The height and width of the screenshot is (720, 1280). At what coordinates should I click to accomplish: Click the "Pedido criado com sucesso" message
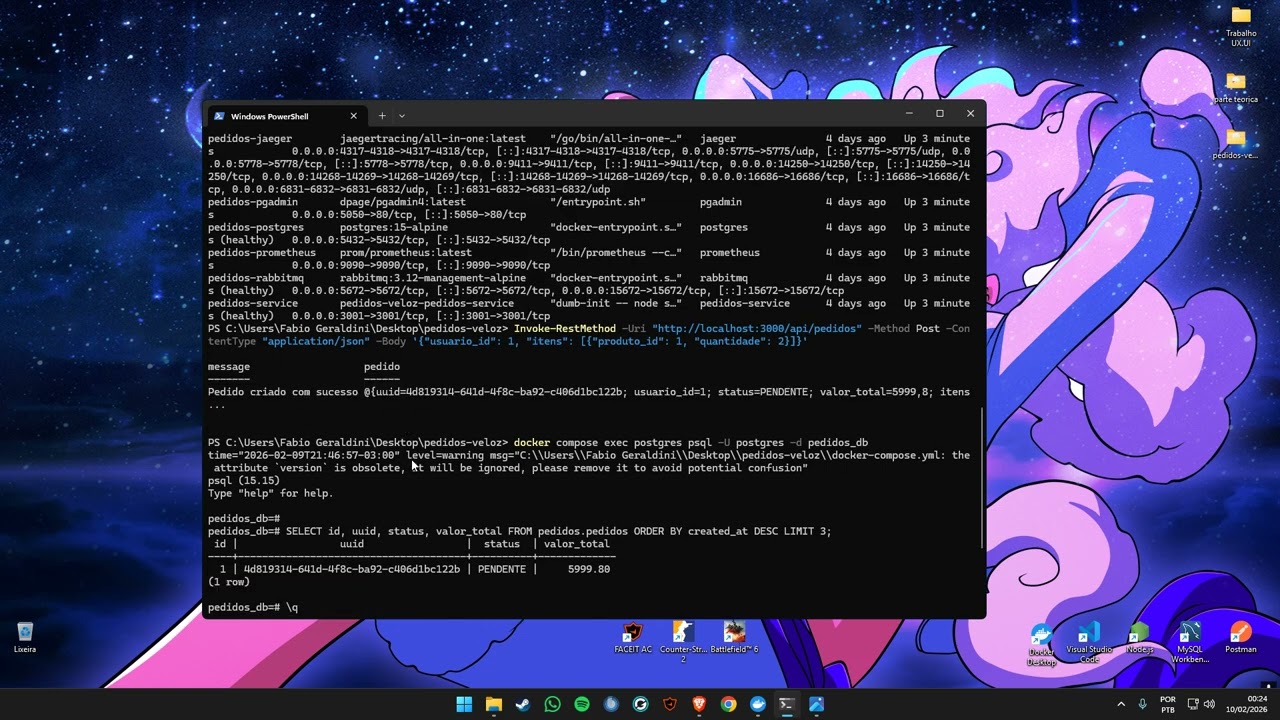[284, 392]
